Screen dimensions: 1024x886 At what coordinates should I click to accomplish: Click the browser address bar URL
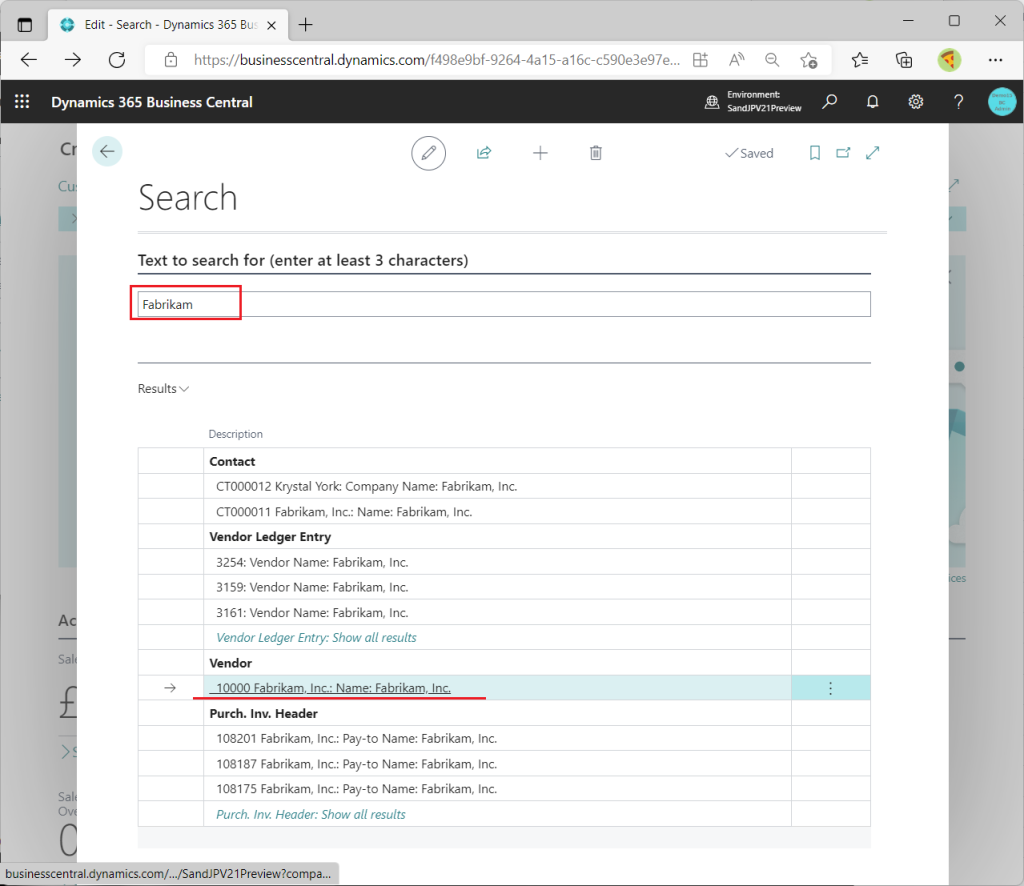(x=436, y=60)
